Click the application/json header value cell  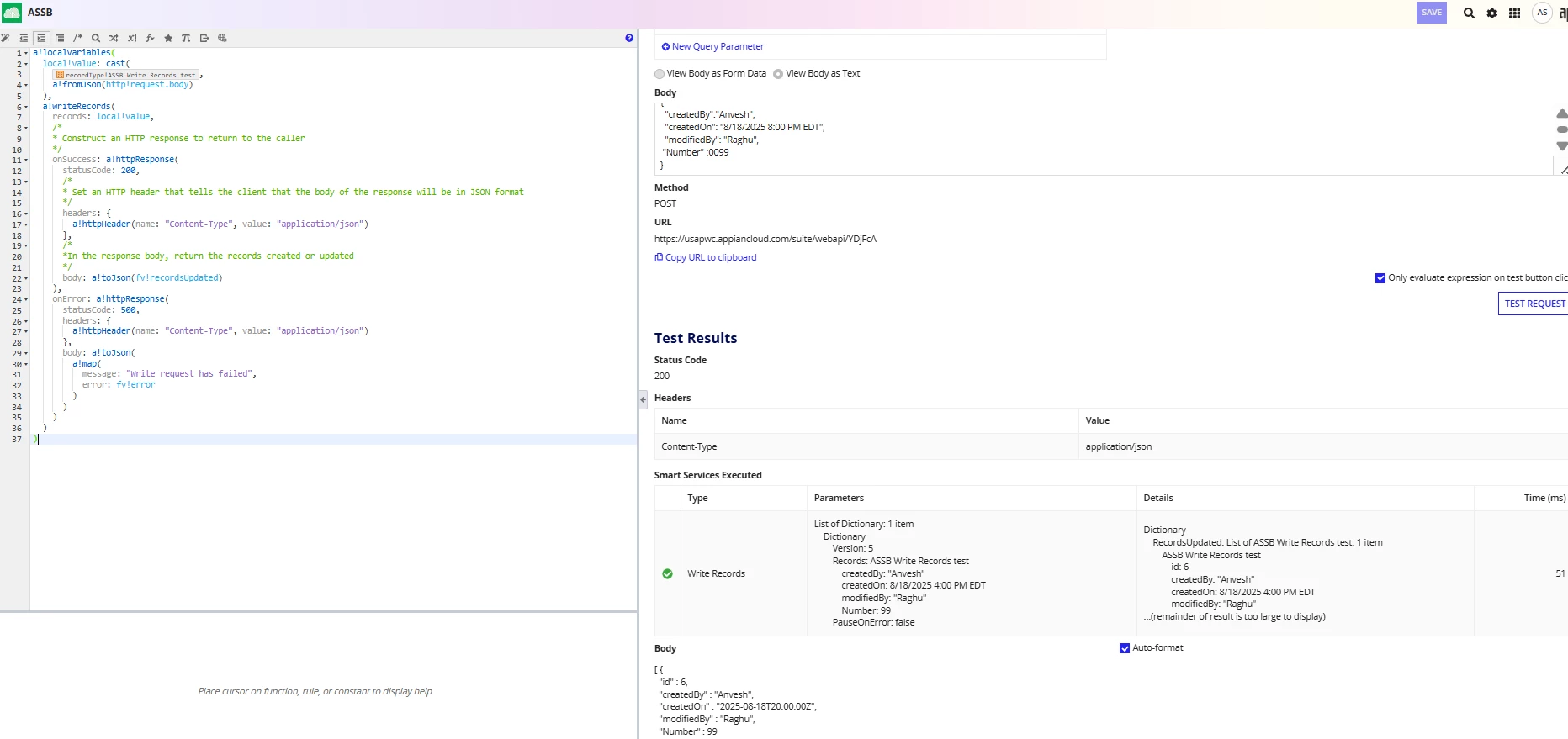pyautogui.click(x=1323, y=446)
